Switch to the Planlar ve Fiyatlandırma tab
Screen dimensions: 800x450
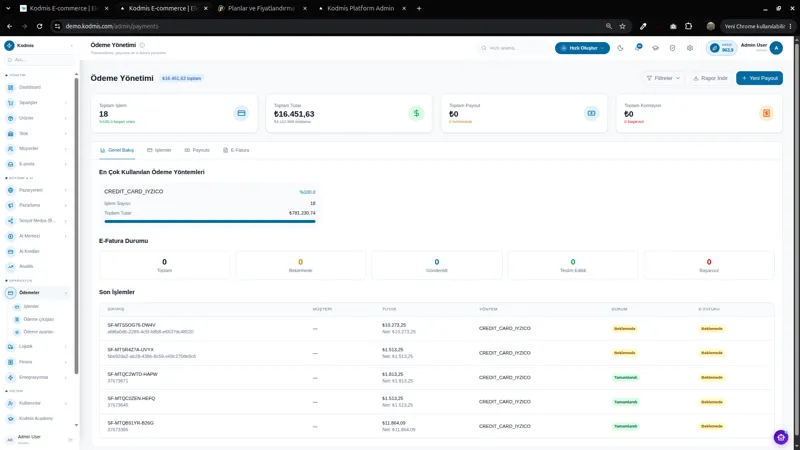[261, 8]
